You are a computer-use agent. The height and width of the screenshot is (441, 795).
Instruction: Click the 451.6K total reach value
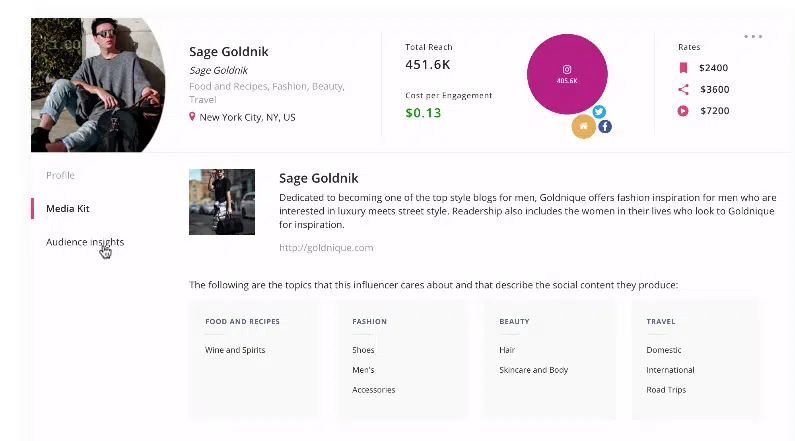pos(427,64)
